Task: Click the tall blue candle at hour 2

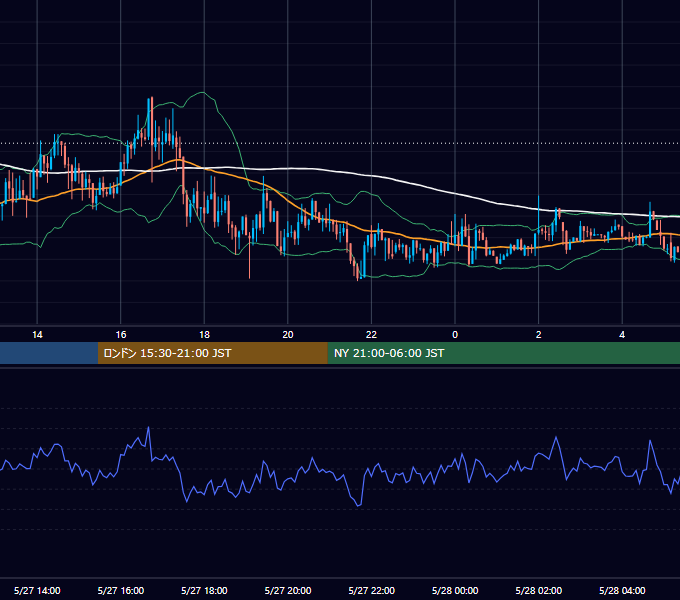Action: (x=539, y=215)
